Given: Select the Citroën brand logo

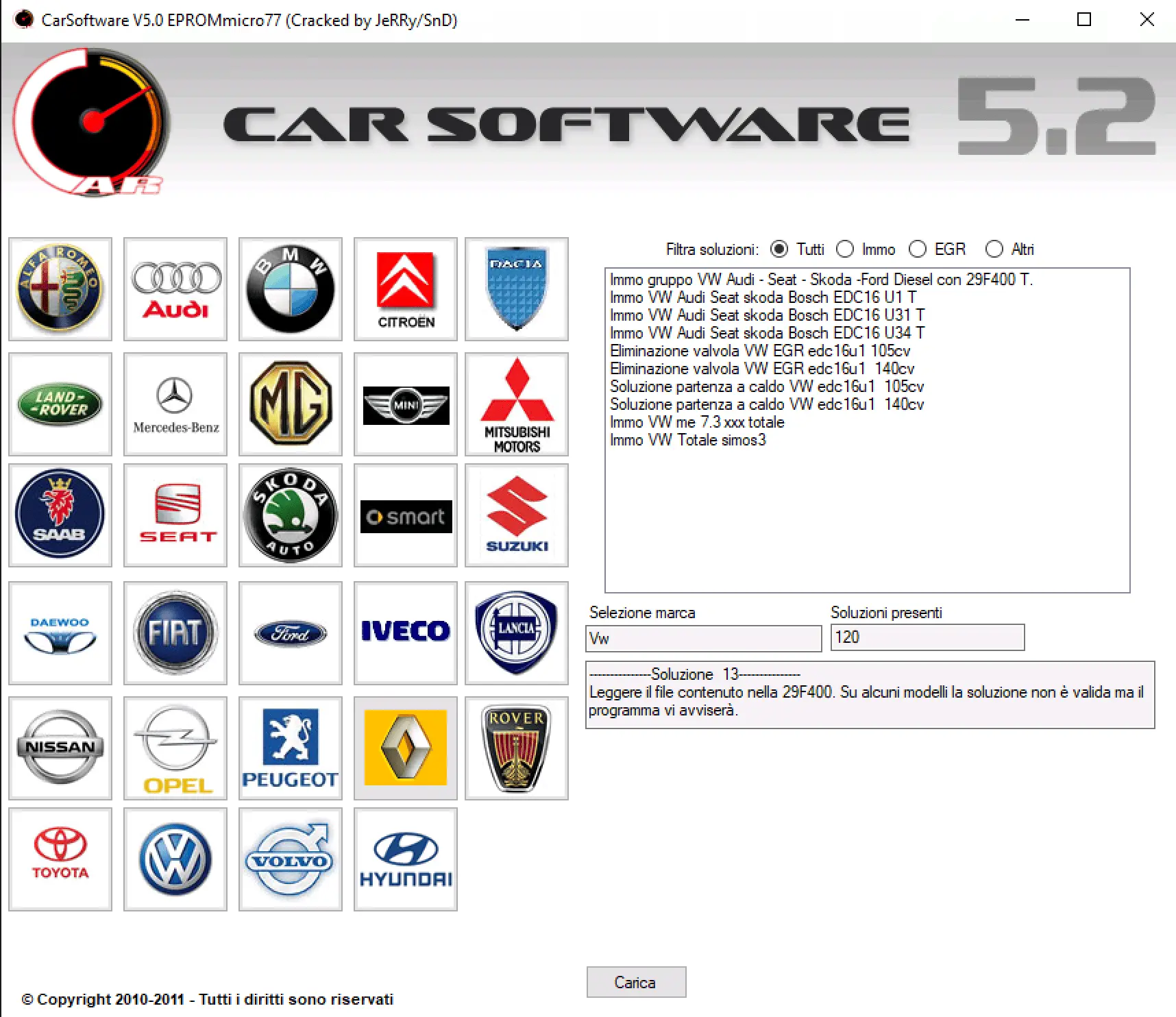Looking at the screenshot, I should point(406,289).
